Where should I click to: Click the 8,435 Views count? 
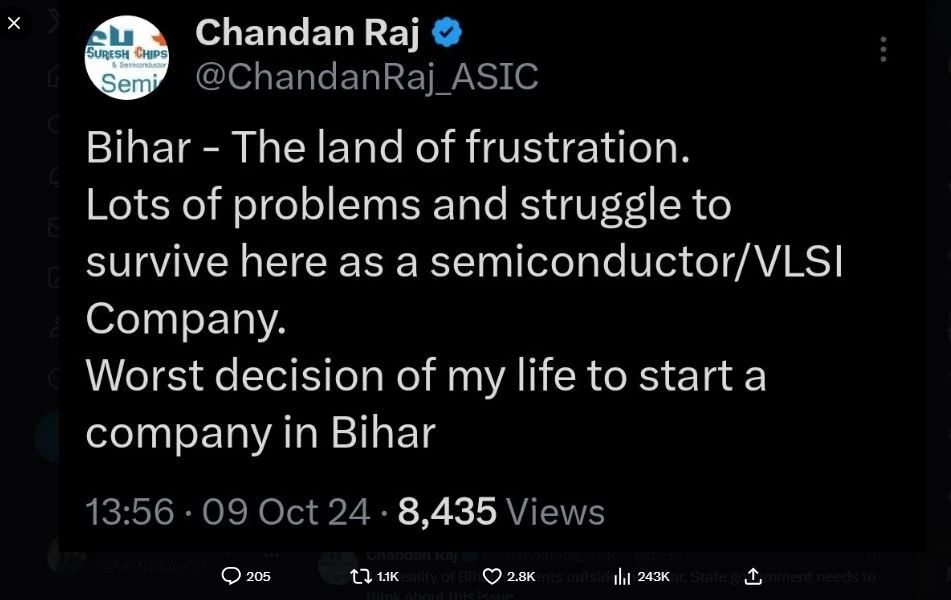click(x=501, y=512)
